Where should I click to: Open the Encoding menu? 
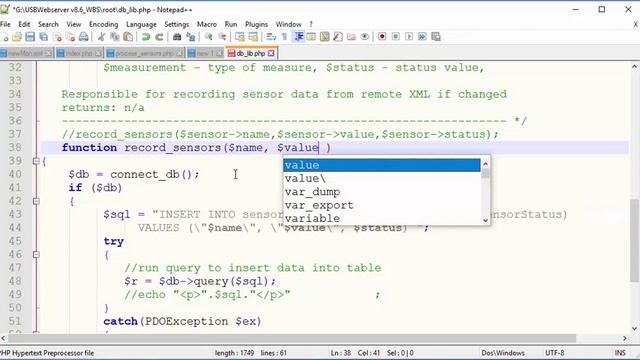pyautogui.click(x=104, y=24)
